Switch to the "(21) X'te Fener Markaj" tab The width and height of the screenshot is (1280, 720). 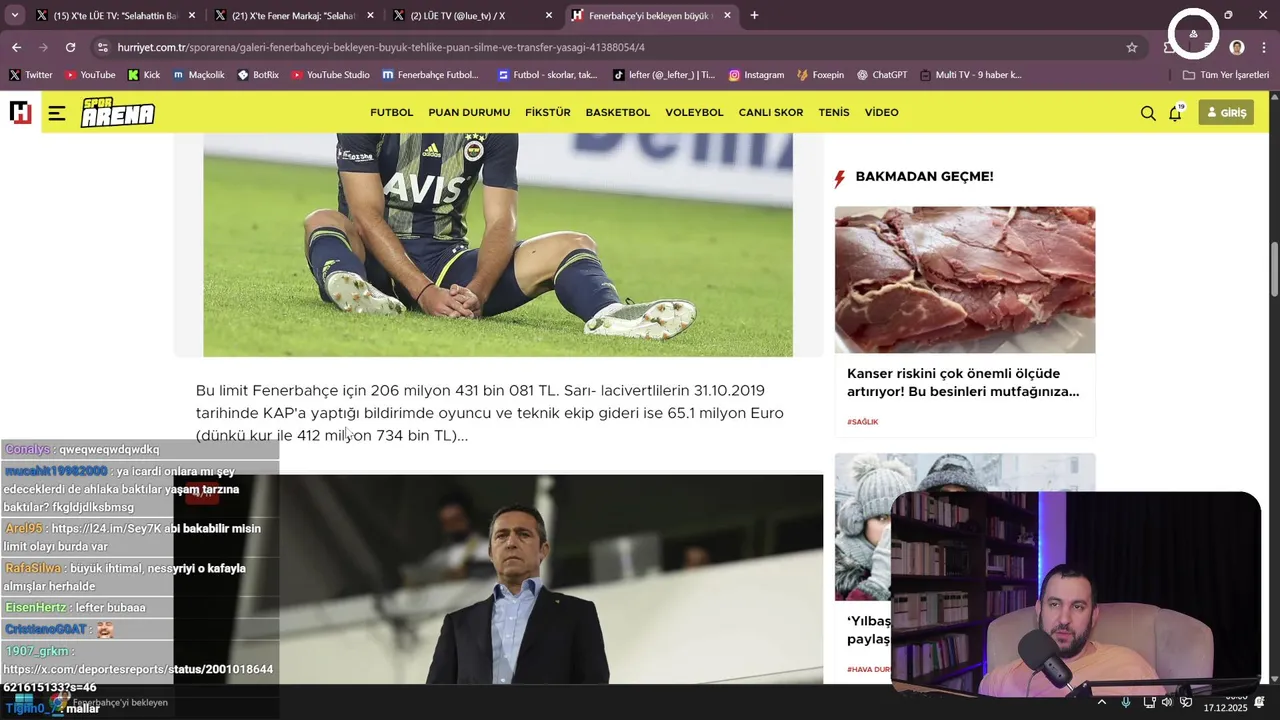click(293, 16)
